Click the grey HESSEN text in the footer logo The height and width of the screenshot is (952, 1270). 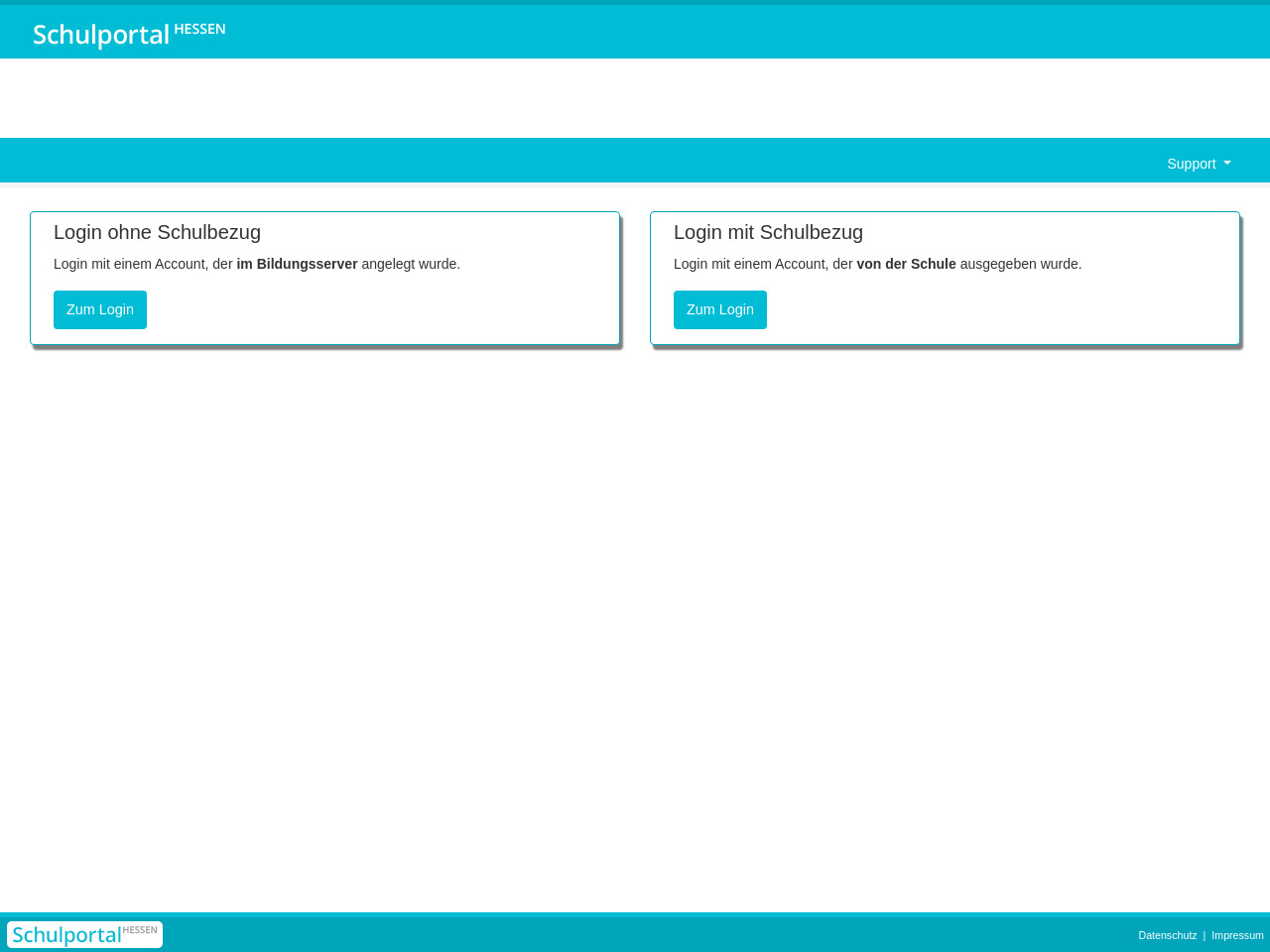pyautogui.click(x=140, y=930)
